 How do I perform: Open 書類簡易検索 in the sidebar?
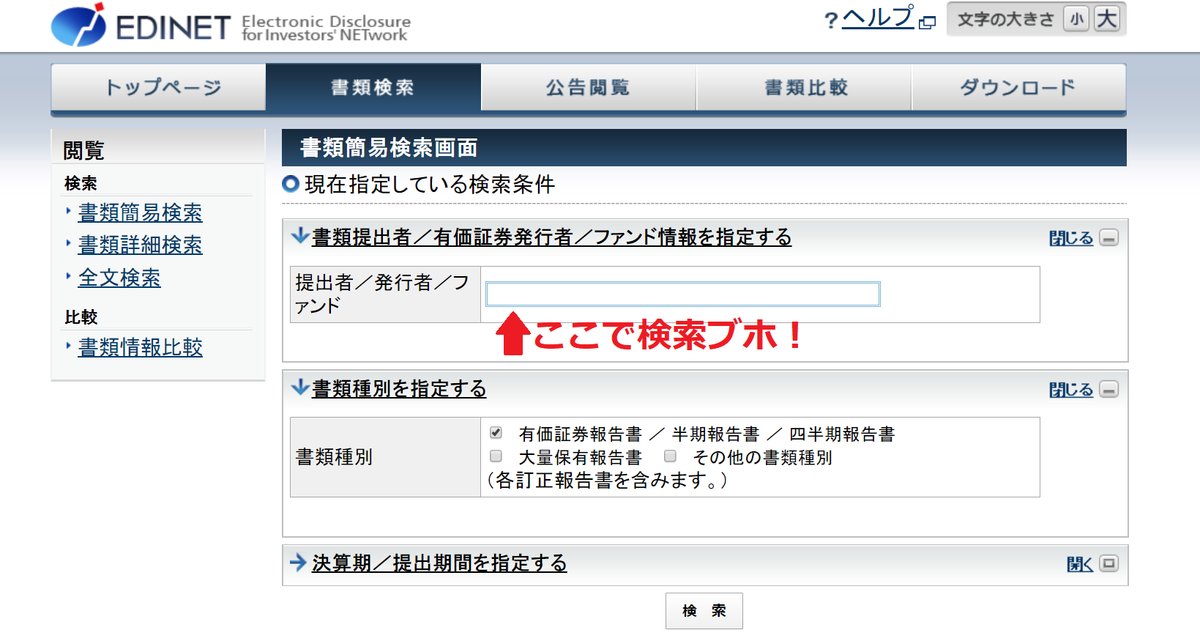140,213
